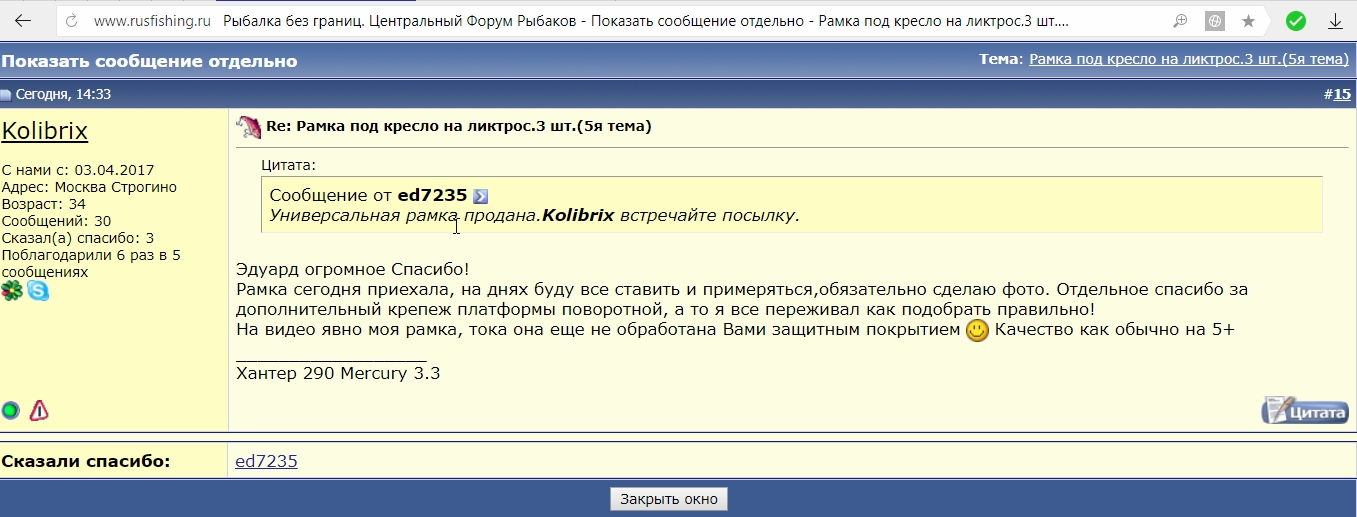Image resolution: width=1357 pixels, height=517 pixels.
Task: Open the ed7235 link in thanks row
Action: (x=266, y=461)
